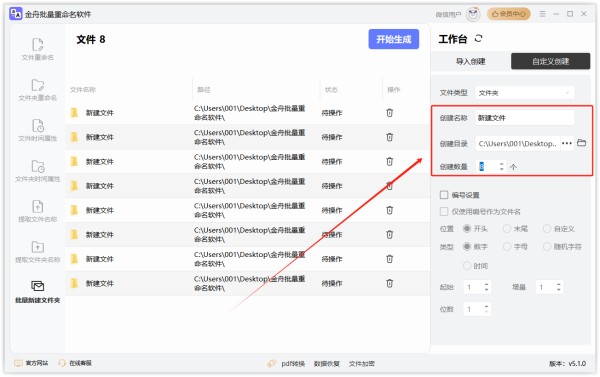Tick 仅使用编号作为文件名 checkbox
600x377 pixels.
[444, 211]
